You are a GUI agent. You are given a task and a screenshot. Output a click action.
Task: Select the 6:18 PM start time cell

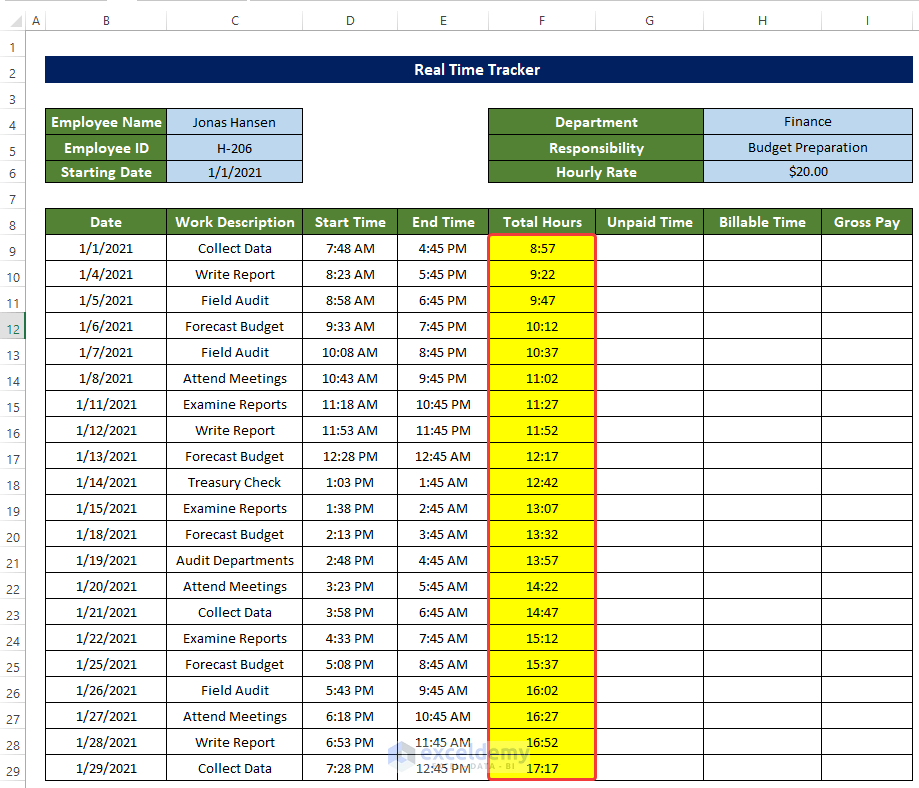350,716
